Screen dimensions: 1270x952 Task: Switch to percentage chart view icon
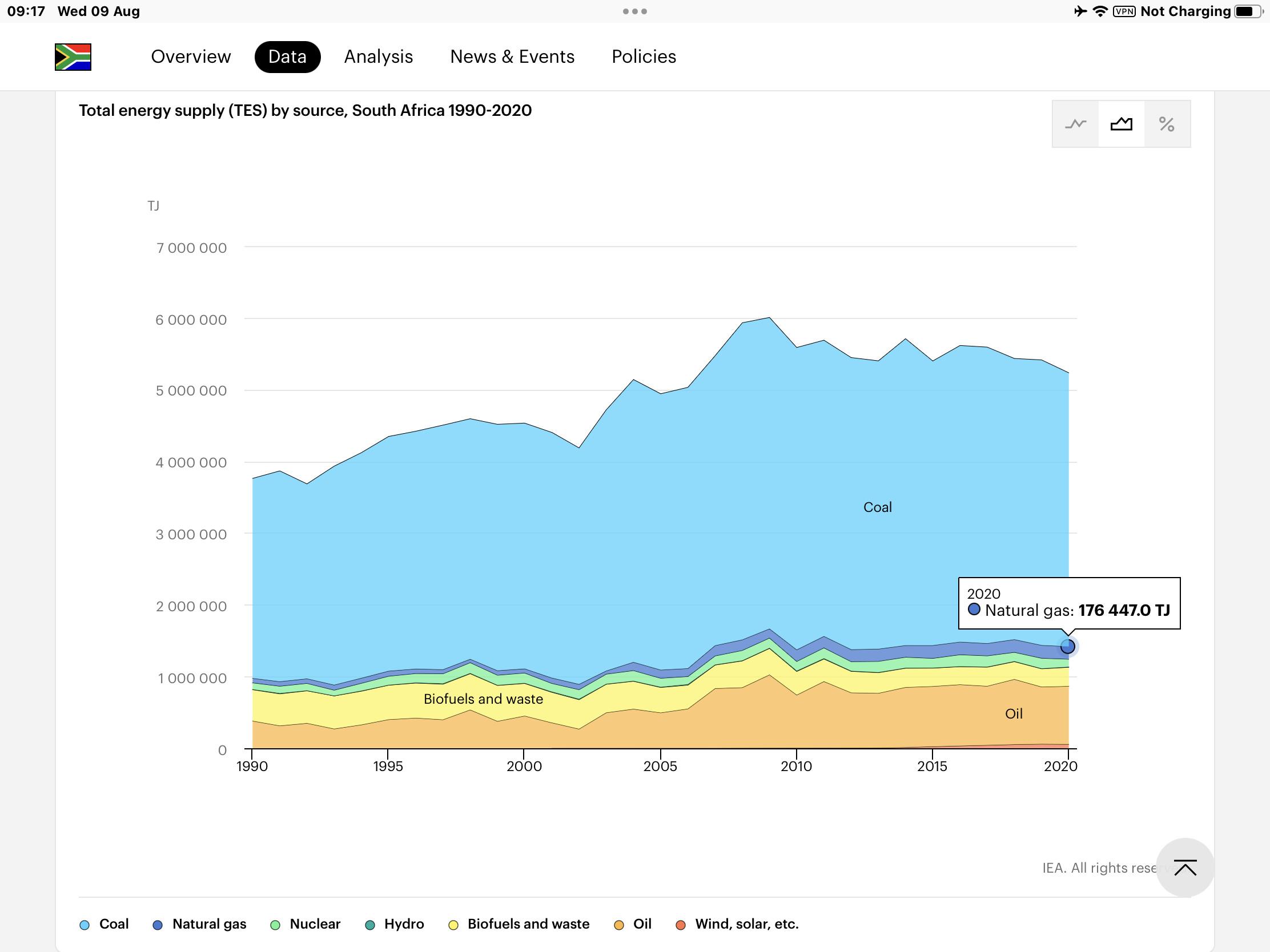pos(1167,124)
